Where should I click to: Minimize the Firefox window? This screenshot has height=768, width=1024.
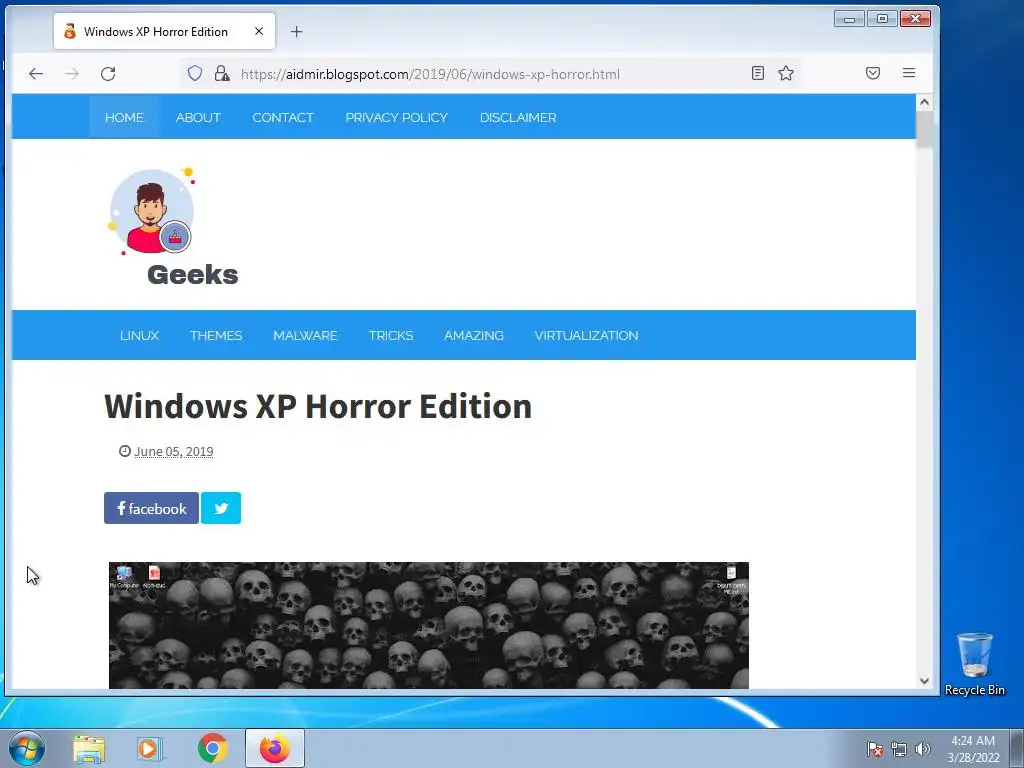[x=850, y=19]
